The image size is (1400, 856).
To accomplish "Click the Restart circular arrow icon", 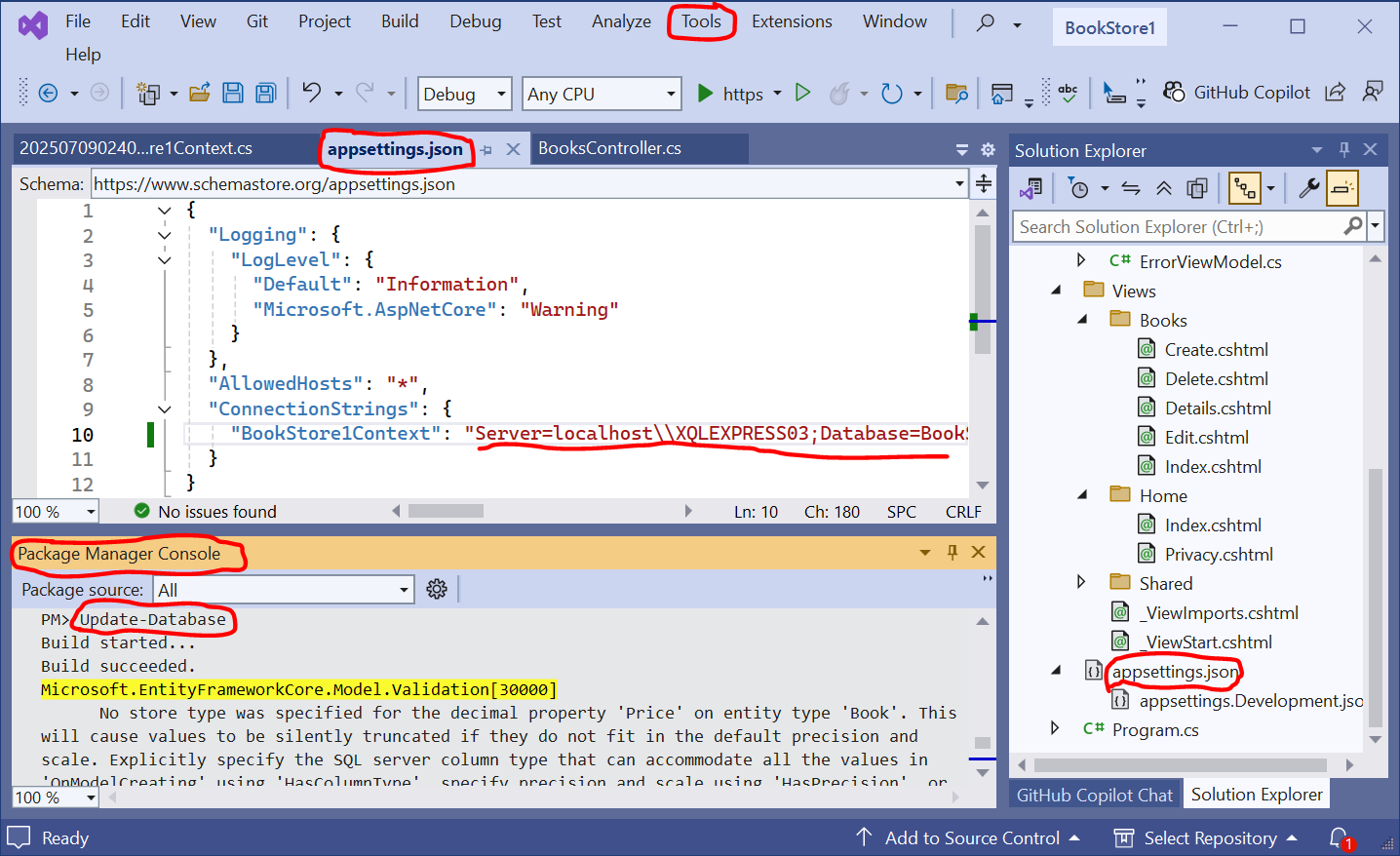I will (x=892, y=94).
